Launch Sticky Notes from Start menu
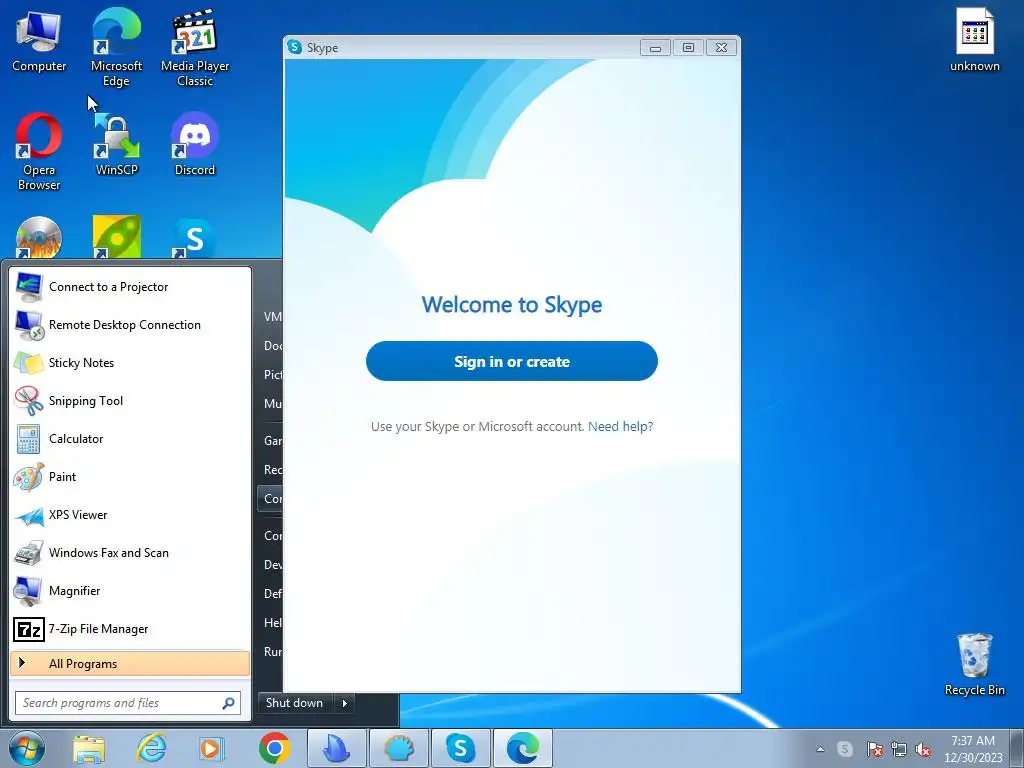The height and width of the screenshot is (768, 1024). [x=130, y=362]
